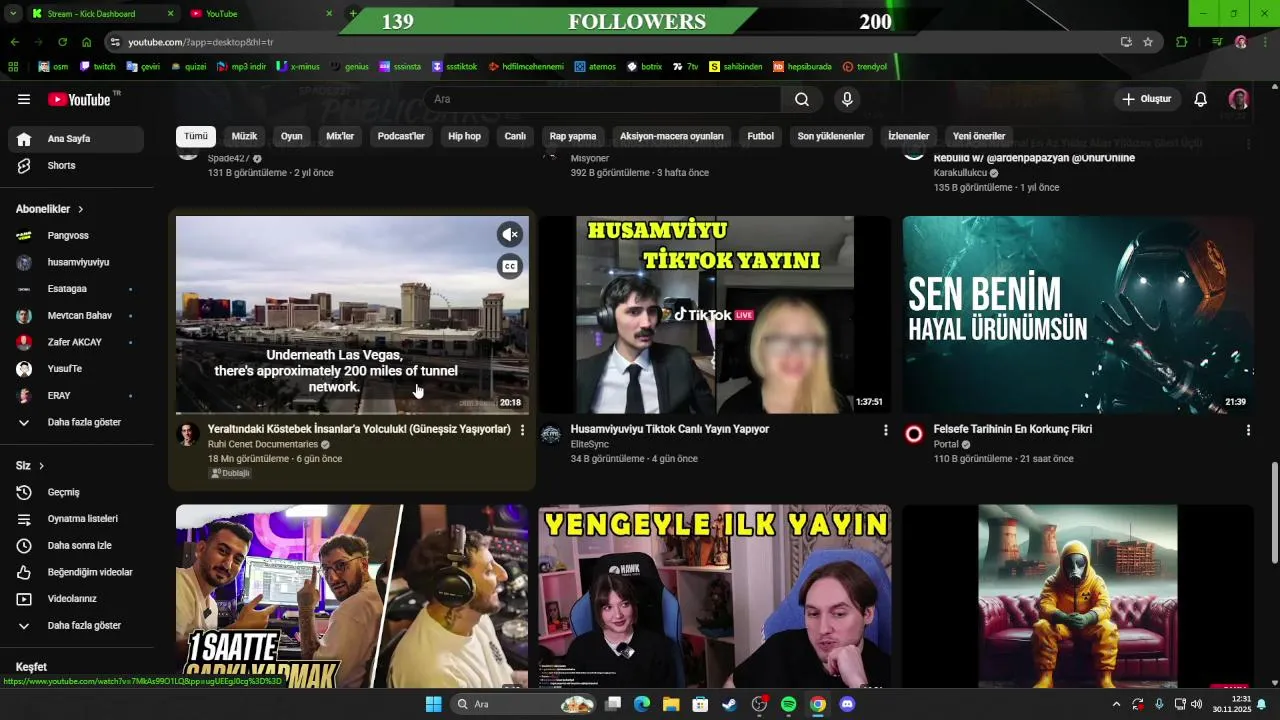Click the YouTube search input field
Viewport: 1280px width, 720px height.
(x=602, y=99)
